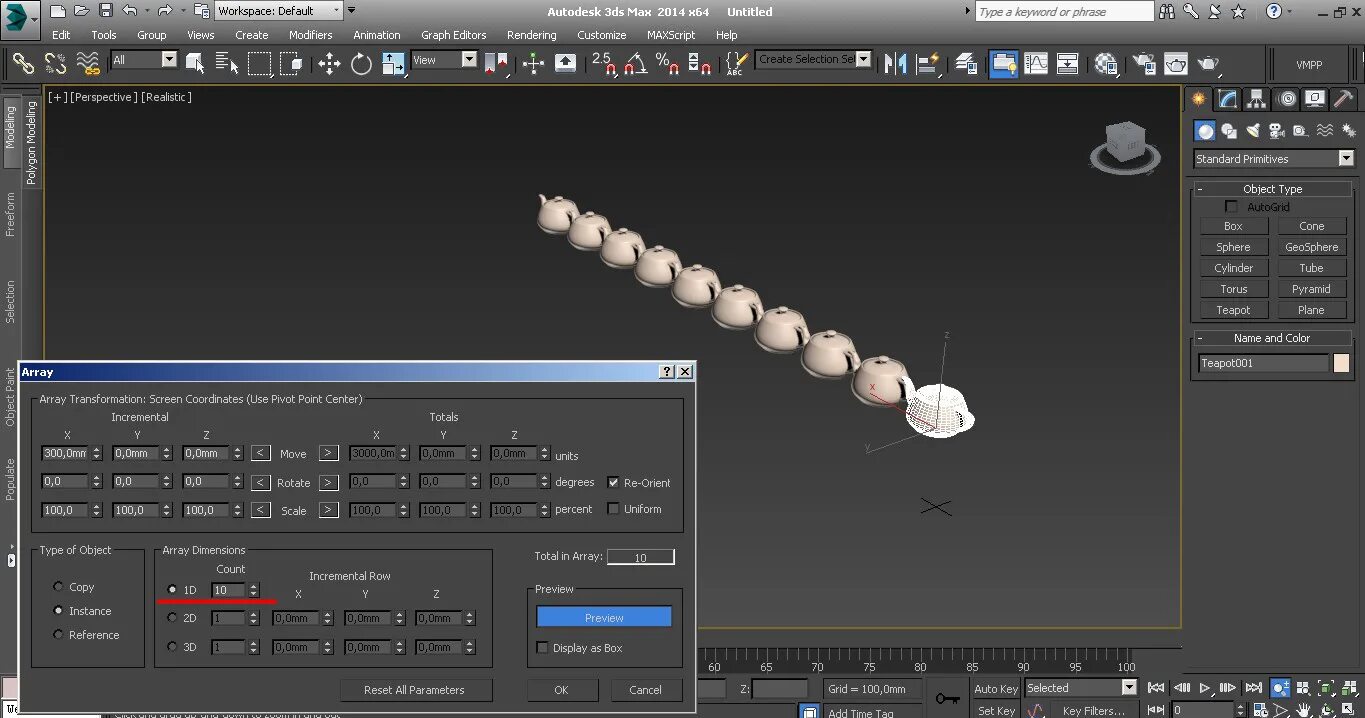Switch to the Hierarchy panel tab
Viewport: 1365px width, 718px height.
tap(1257, 99)
